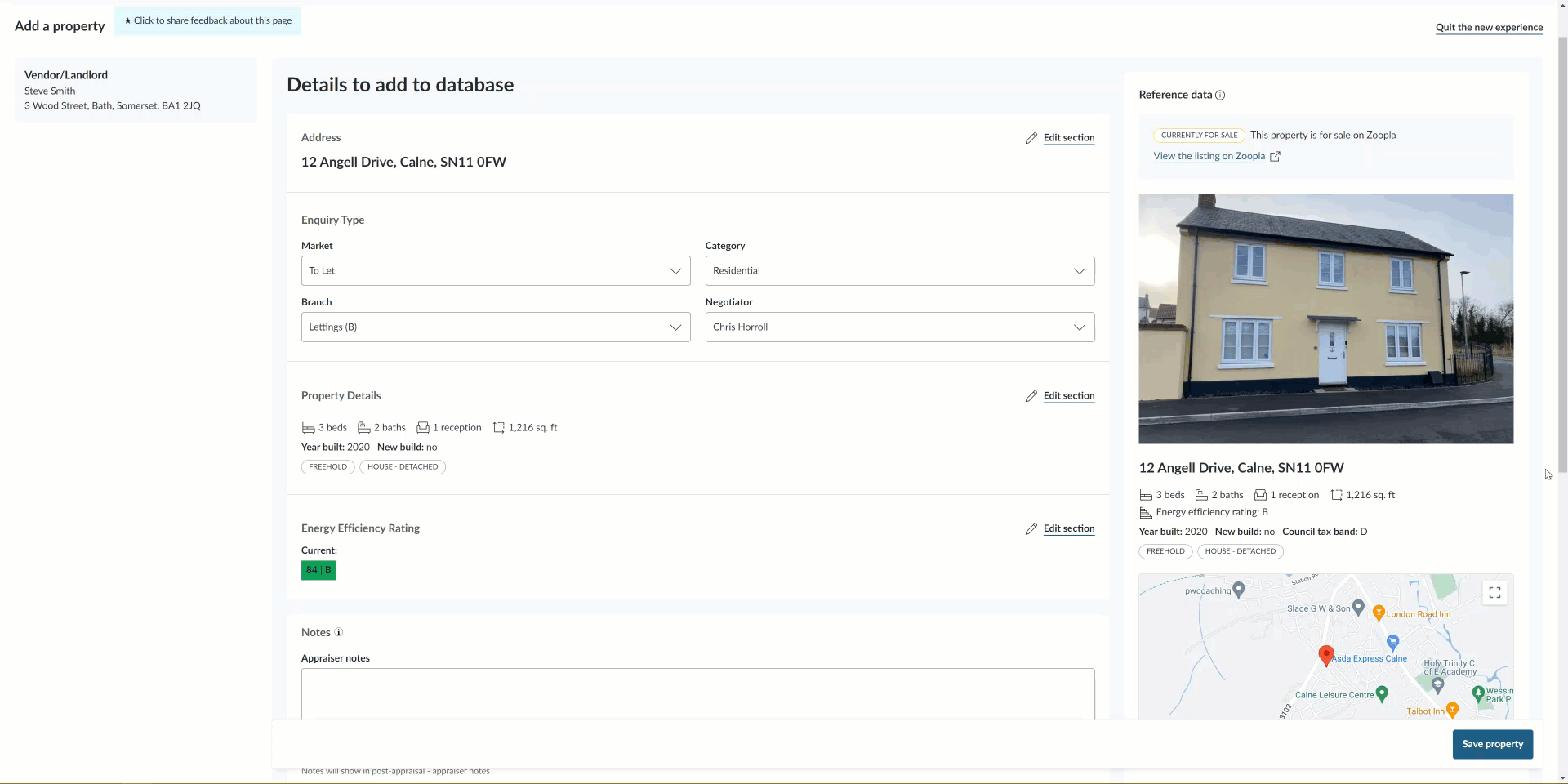Click the Council tax band: D text
This screenshot has width=1568, height=784.
coord(1325,532)
